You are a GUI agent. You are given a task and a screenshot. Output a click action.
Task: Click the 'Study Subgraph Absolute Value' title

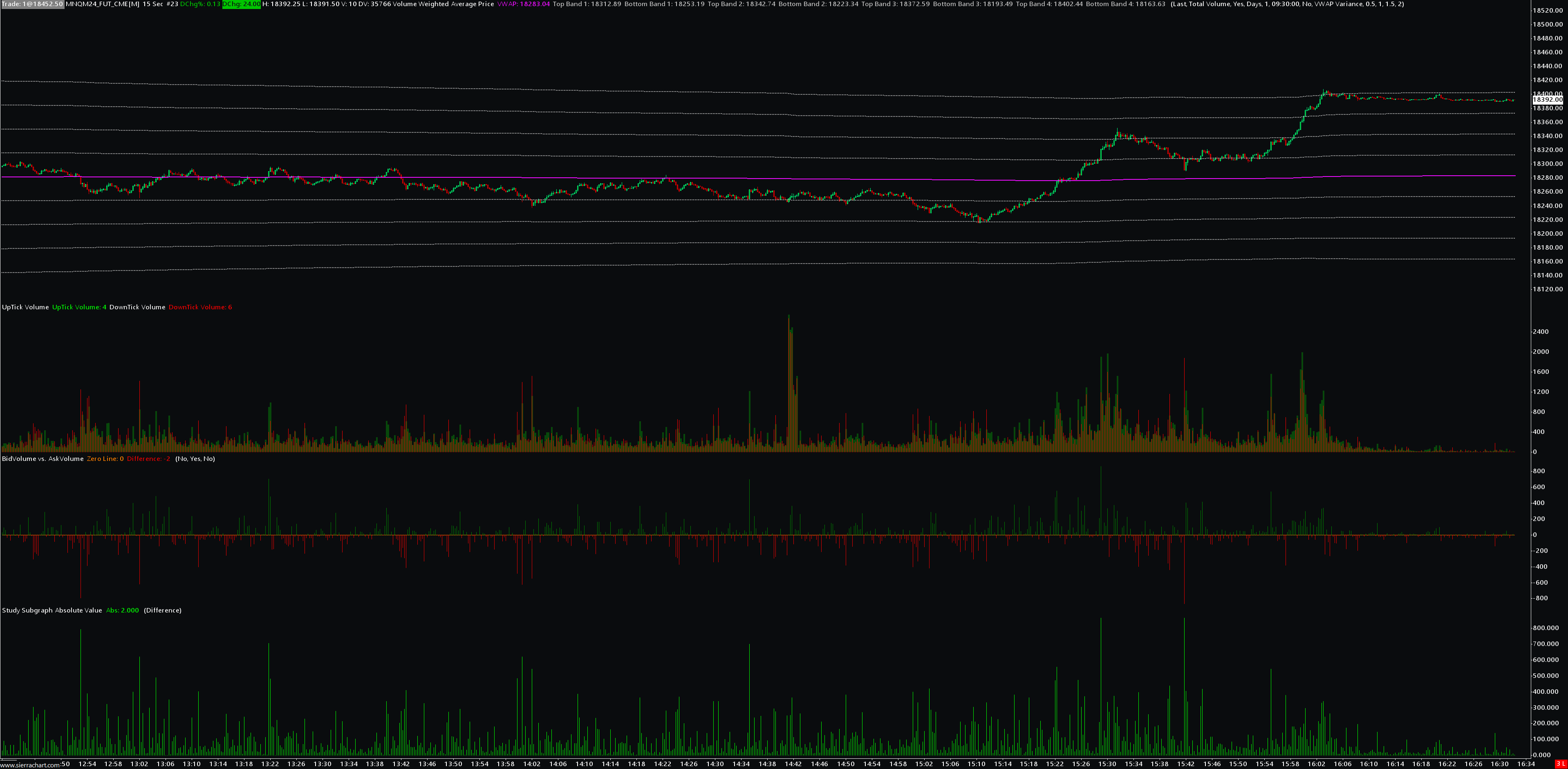point(52,610)
